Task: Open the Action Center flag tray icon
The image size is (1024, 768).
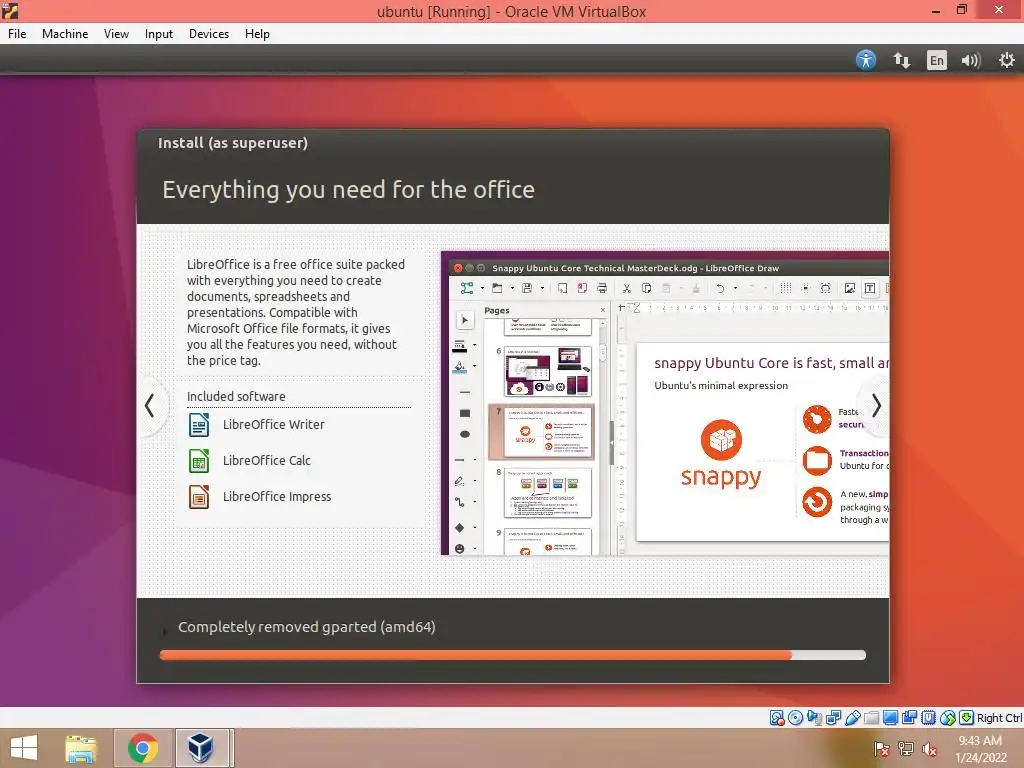Action: coord(880,749)
